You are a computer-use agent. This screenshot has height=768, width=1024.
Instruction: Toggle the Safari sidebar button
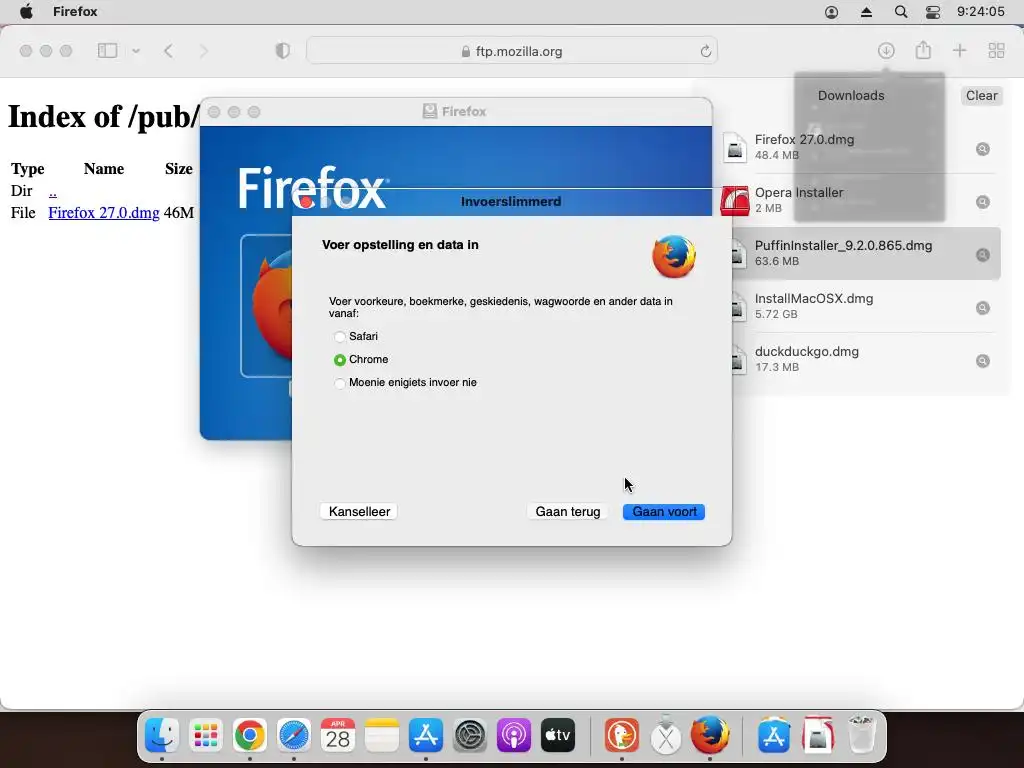(x=107, y=51)
